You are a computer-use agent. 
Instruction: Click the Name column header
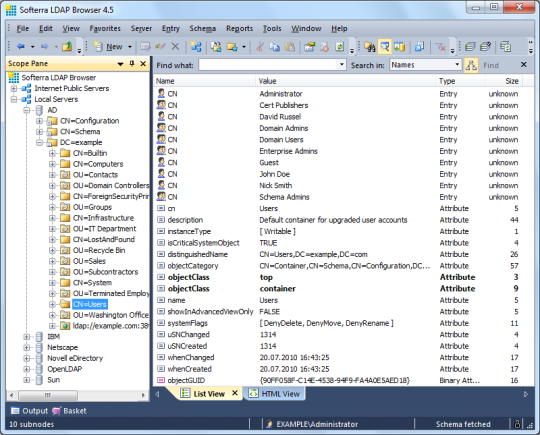click(x=205, y=81)
